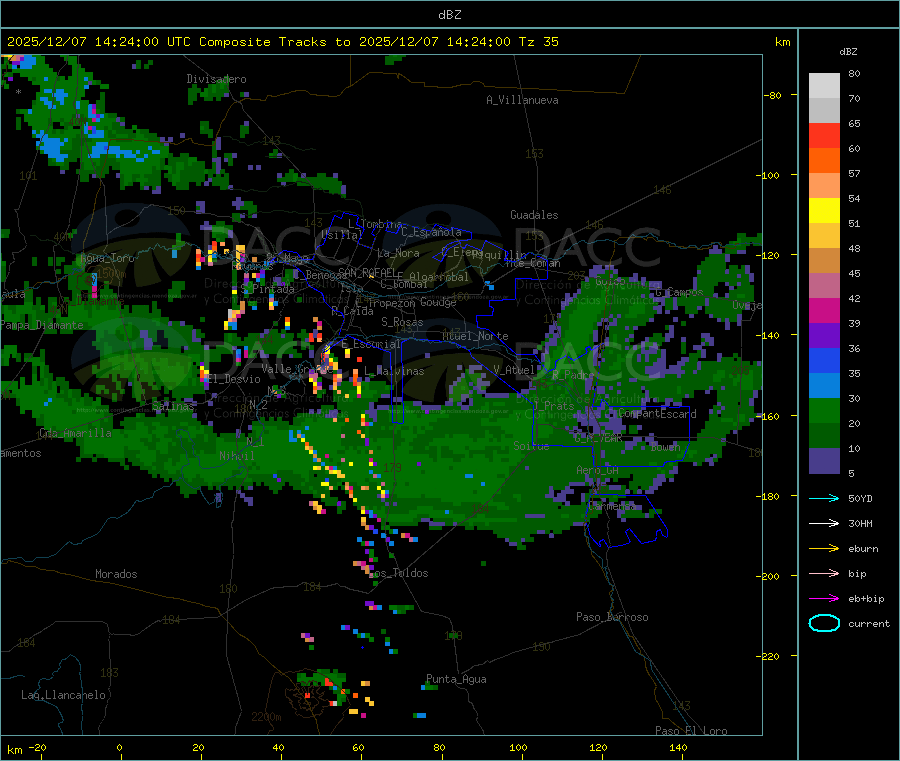The height and width of the screenshot is (761, 900).
Task: Pick the light orange 54–57 dBZ swatch
Action: pos(824,186)
